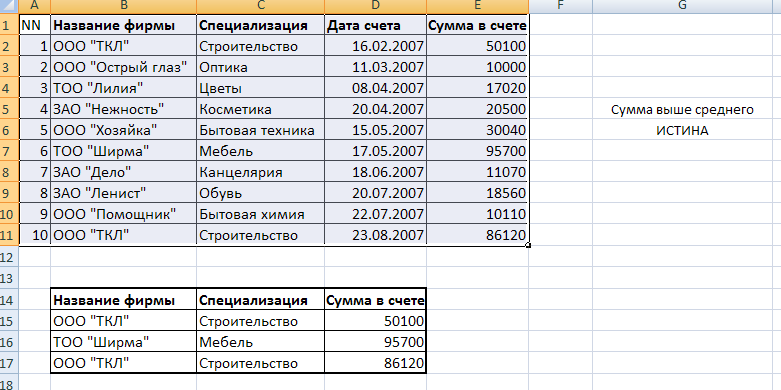
Task: Click header cell 'Сумма в счете' in row 1
Action: tap(478, 25)
